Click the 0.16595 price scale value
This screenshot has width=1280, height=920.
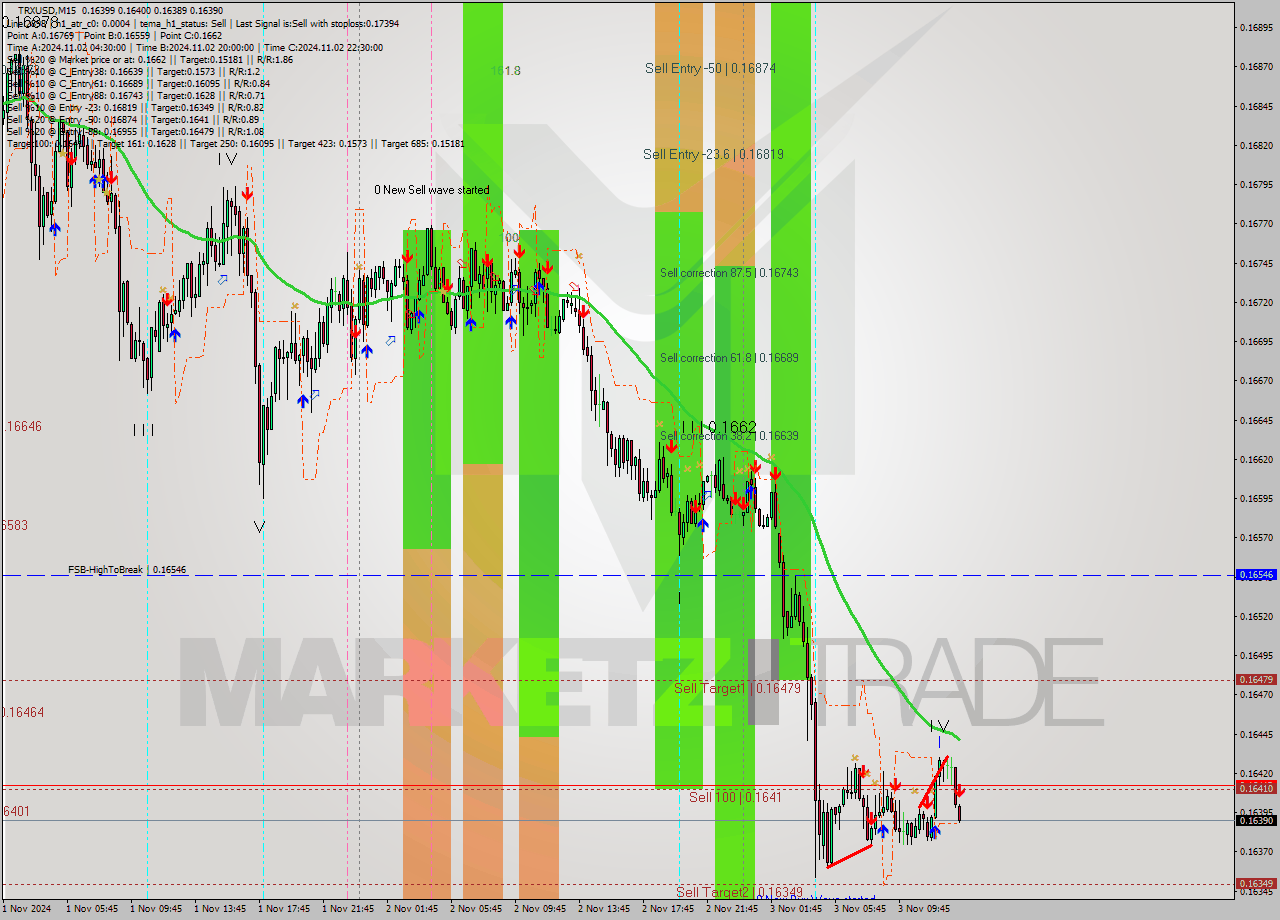pyautogui.click(x=1256, y=498)
